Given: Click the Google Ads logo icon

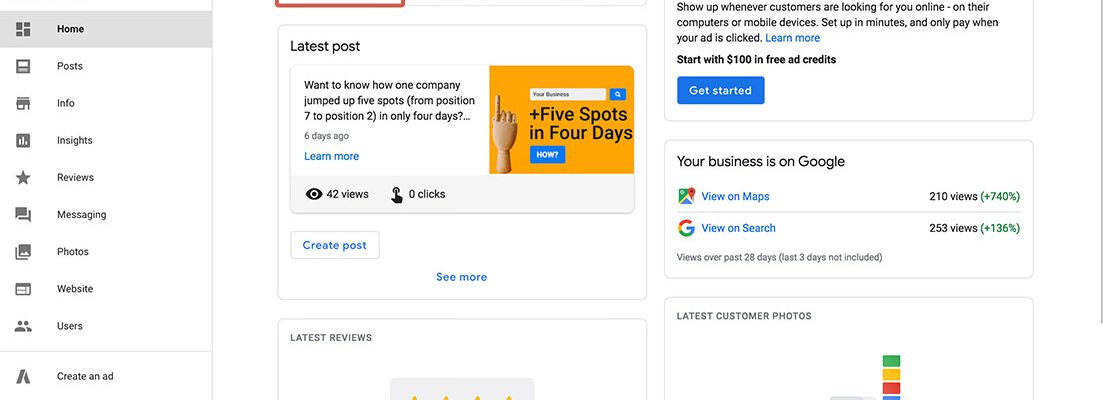Looking at the screenshot, I should coord(23,377).
